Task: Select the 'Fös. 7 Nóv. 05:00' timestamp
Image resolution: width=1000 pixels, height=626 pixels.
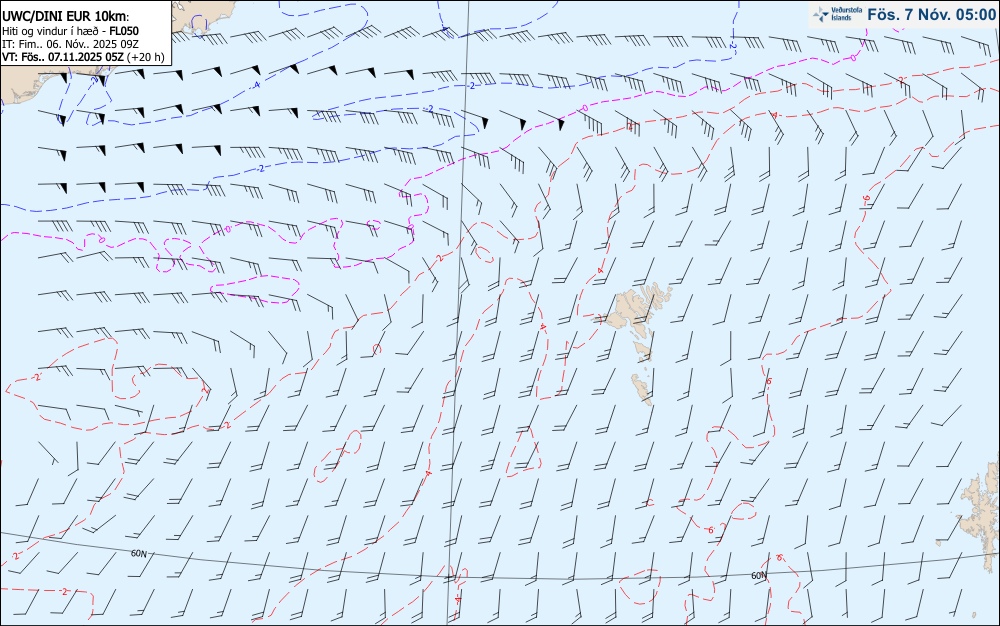Action: [x=931, y=15]
